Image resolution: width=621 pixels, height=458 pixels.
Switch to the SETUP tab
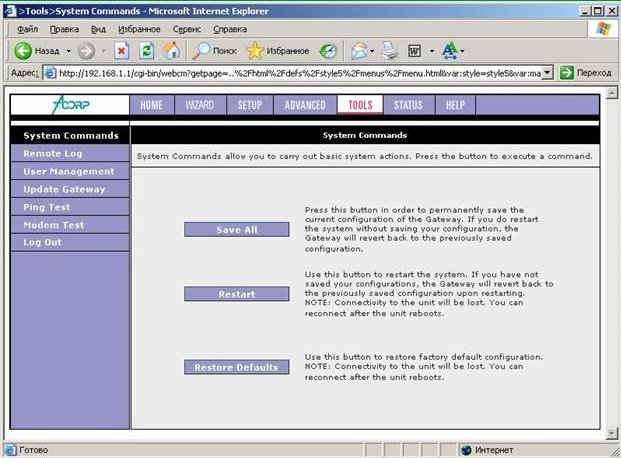click(x=250, y=105)
